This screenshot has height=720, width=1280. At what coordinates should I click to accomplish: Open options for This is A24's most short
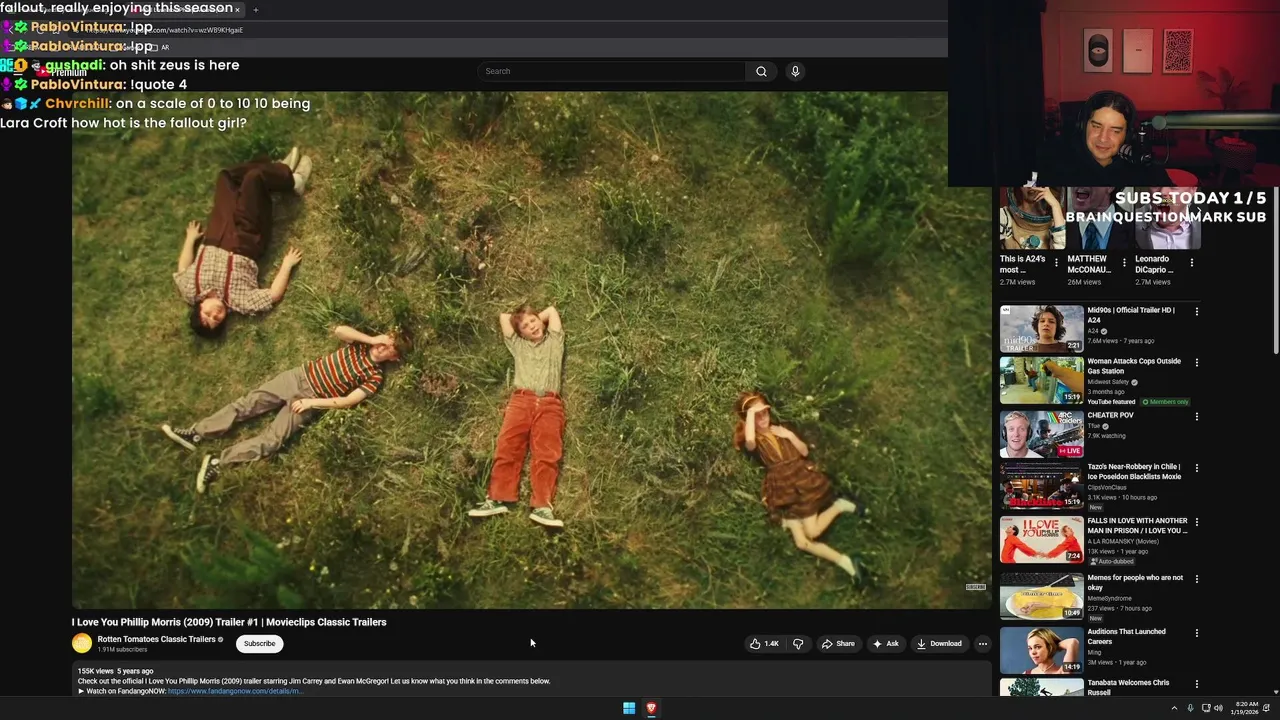coord(1056,263)
